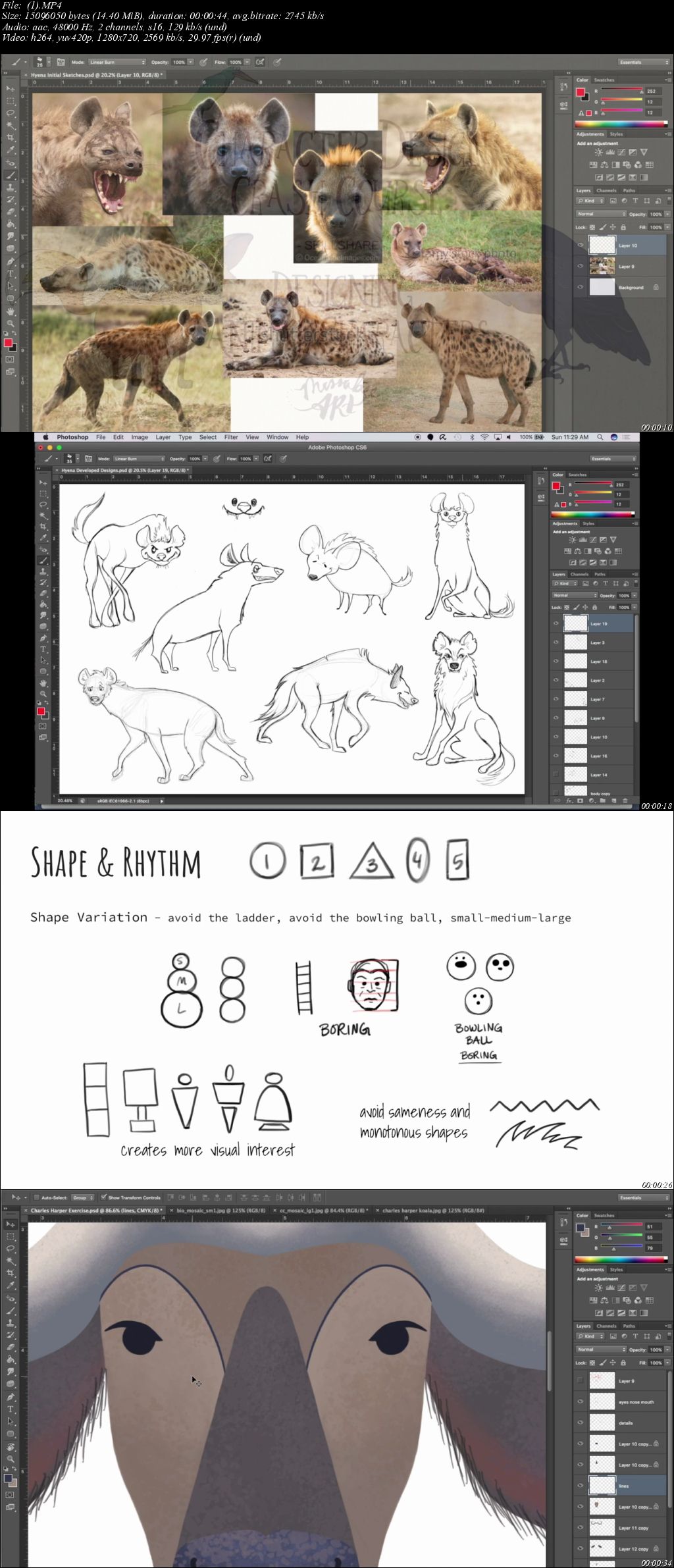Image resolution: width=674 pixels, height=1568 pixels.
Task: Select the 'lines' layer thumbnail
Action: (x=602, y=1485)
